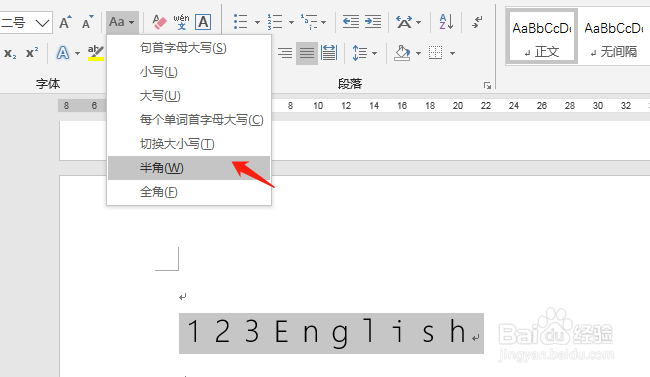Expand the Line Spacing dropdown arrow
Viewport: 650px width, 377px height.
coord(374,54)
